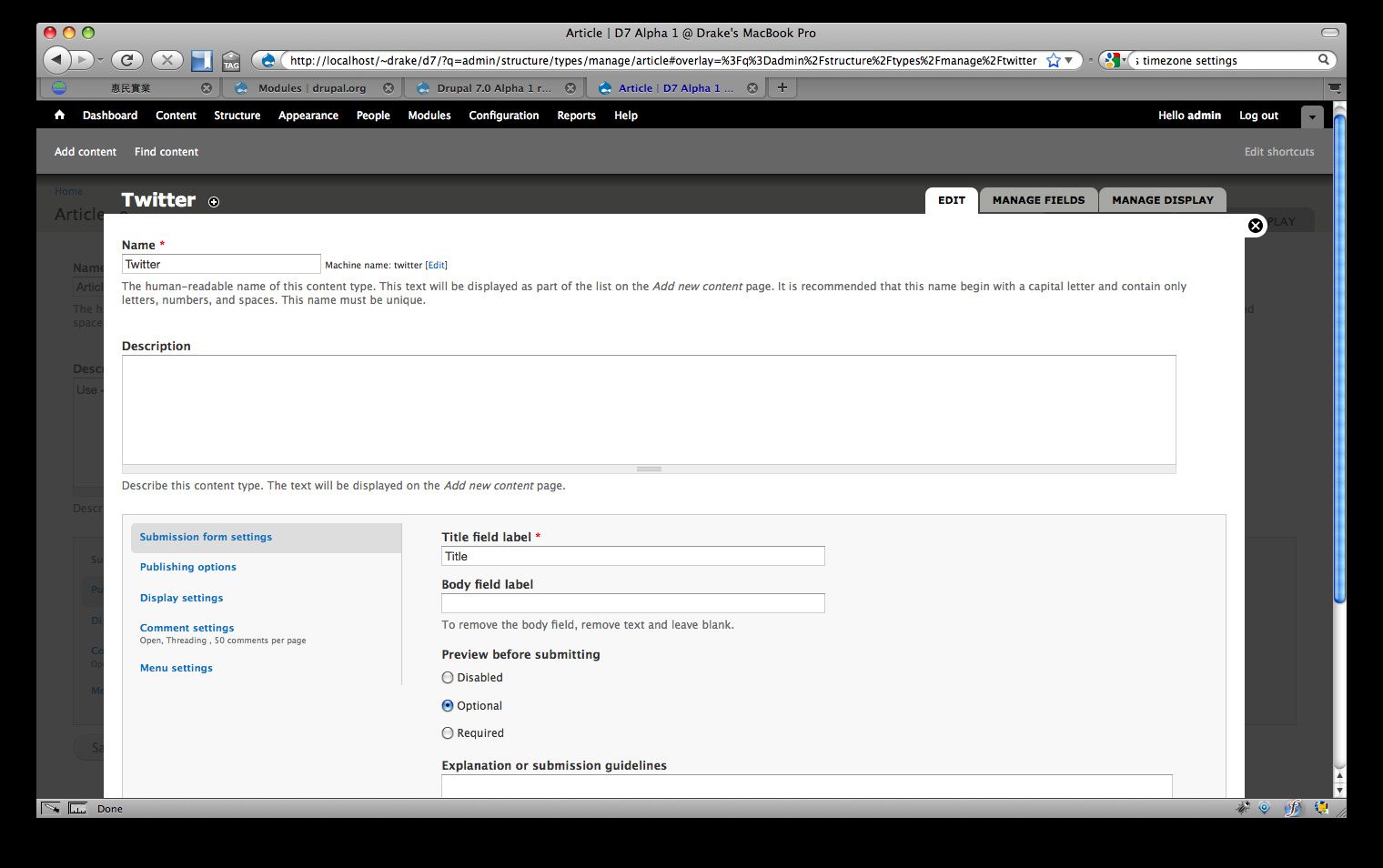The image size is (1383, 868).
Task: Open the Configuration admin menu
Action: point(504,116)
